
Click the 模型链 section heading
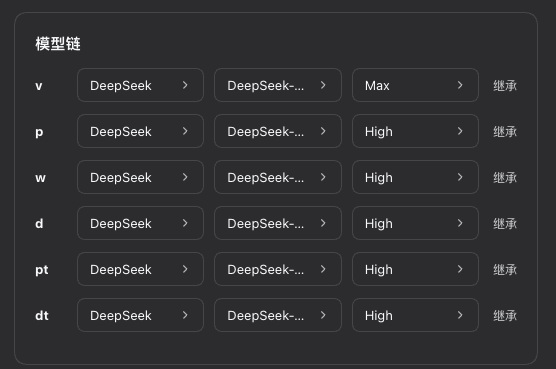tap(58, 44)
